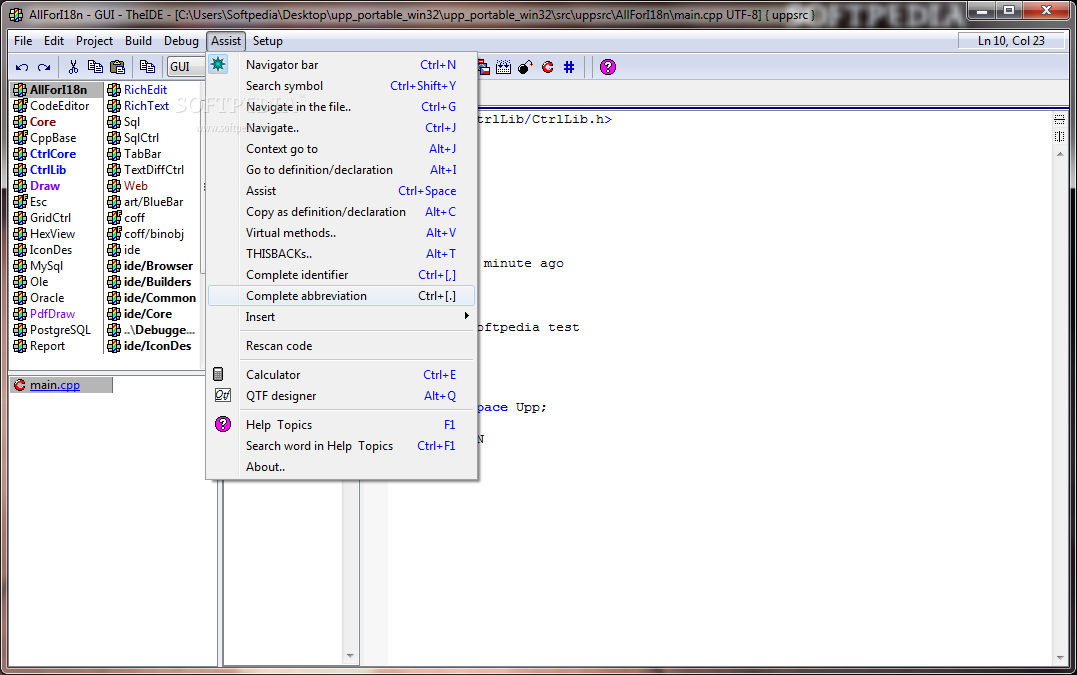Select the Draw package
Viewport: 1077px width, 675px height.
click(x=45, y=186)
